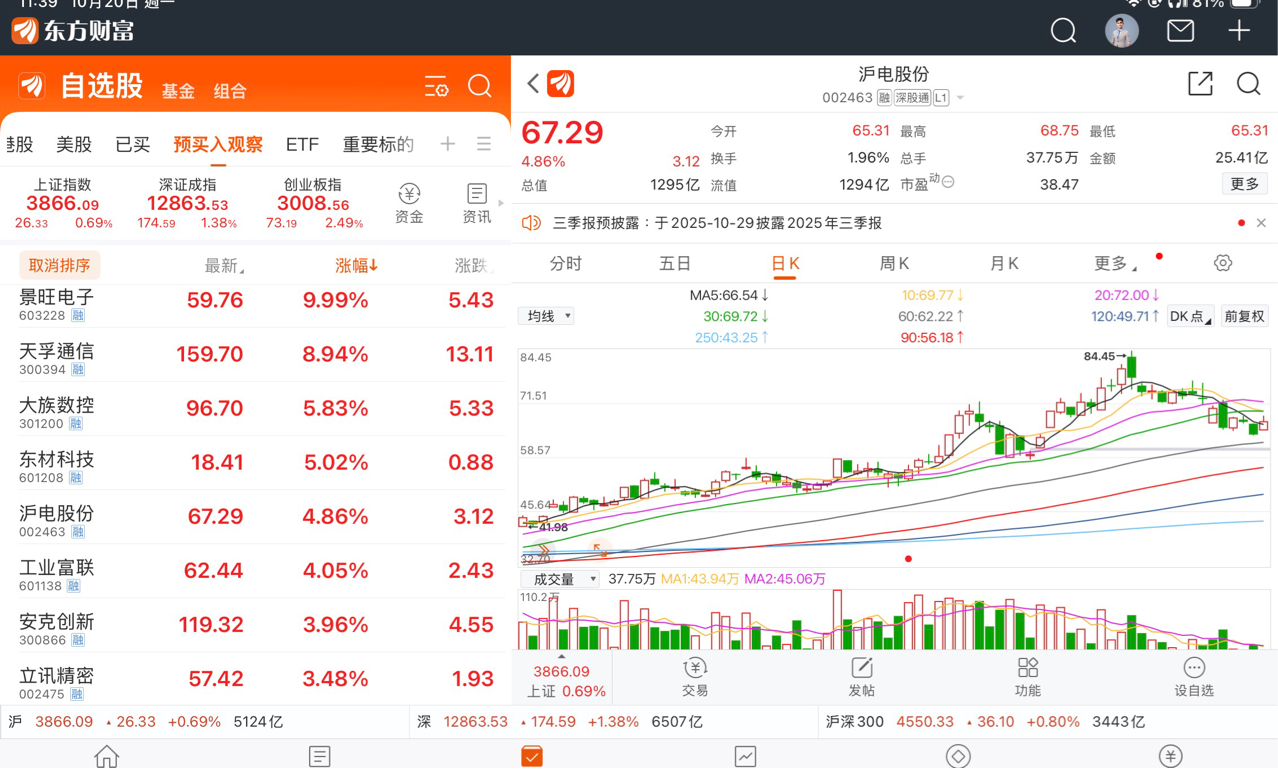Open yuan account bottom navigation icon
This screenshot has width=1278, height=769.
(x=1171, y=756)
